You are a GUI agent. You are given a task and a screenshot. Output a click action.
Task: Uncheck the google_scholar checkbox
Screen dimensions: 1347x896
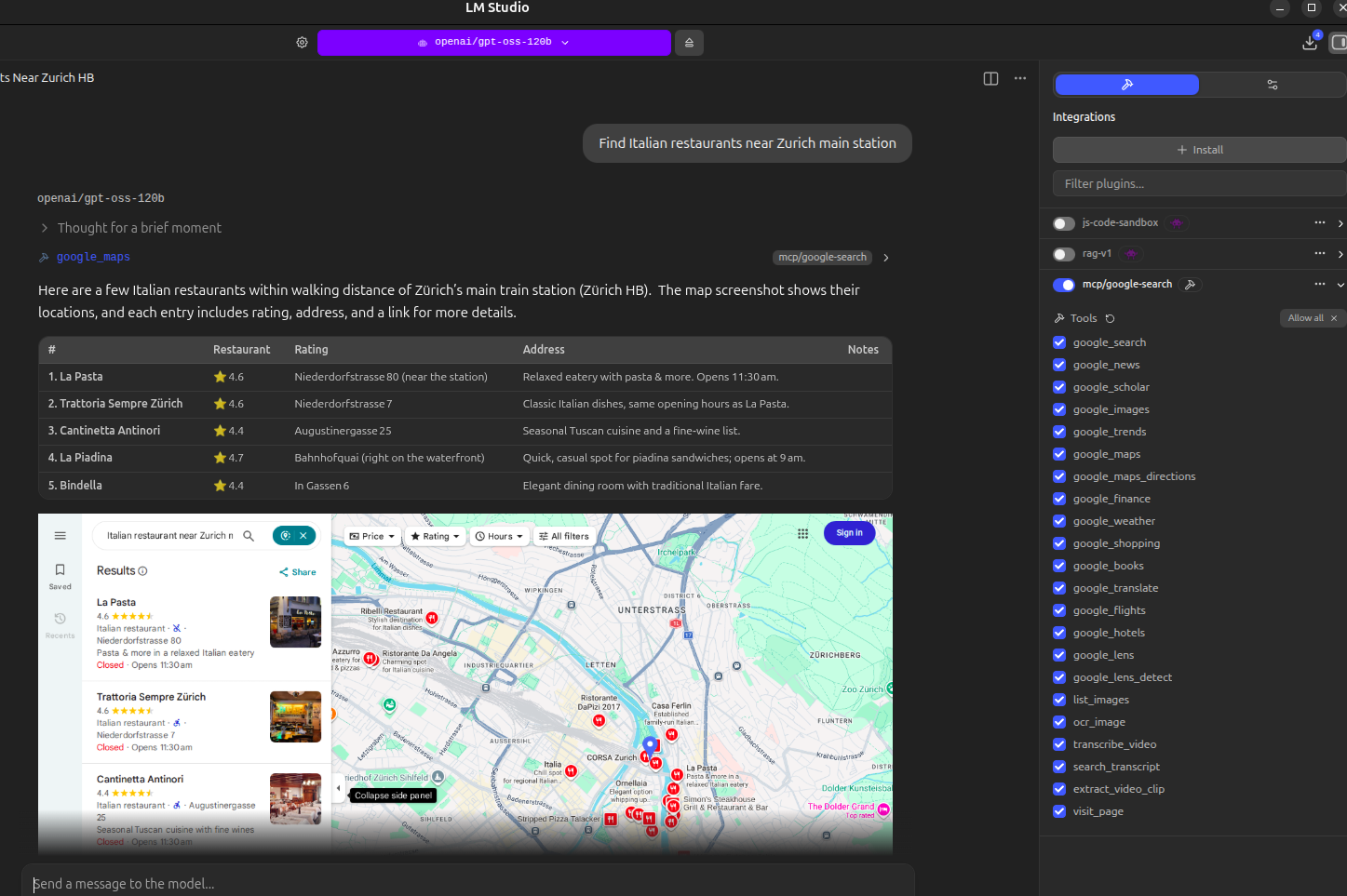1059,386
